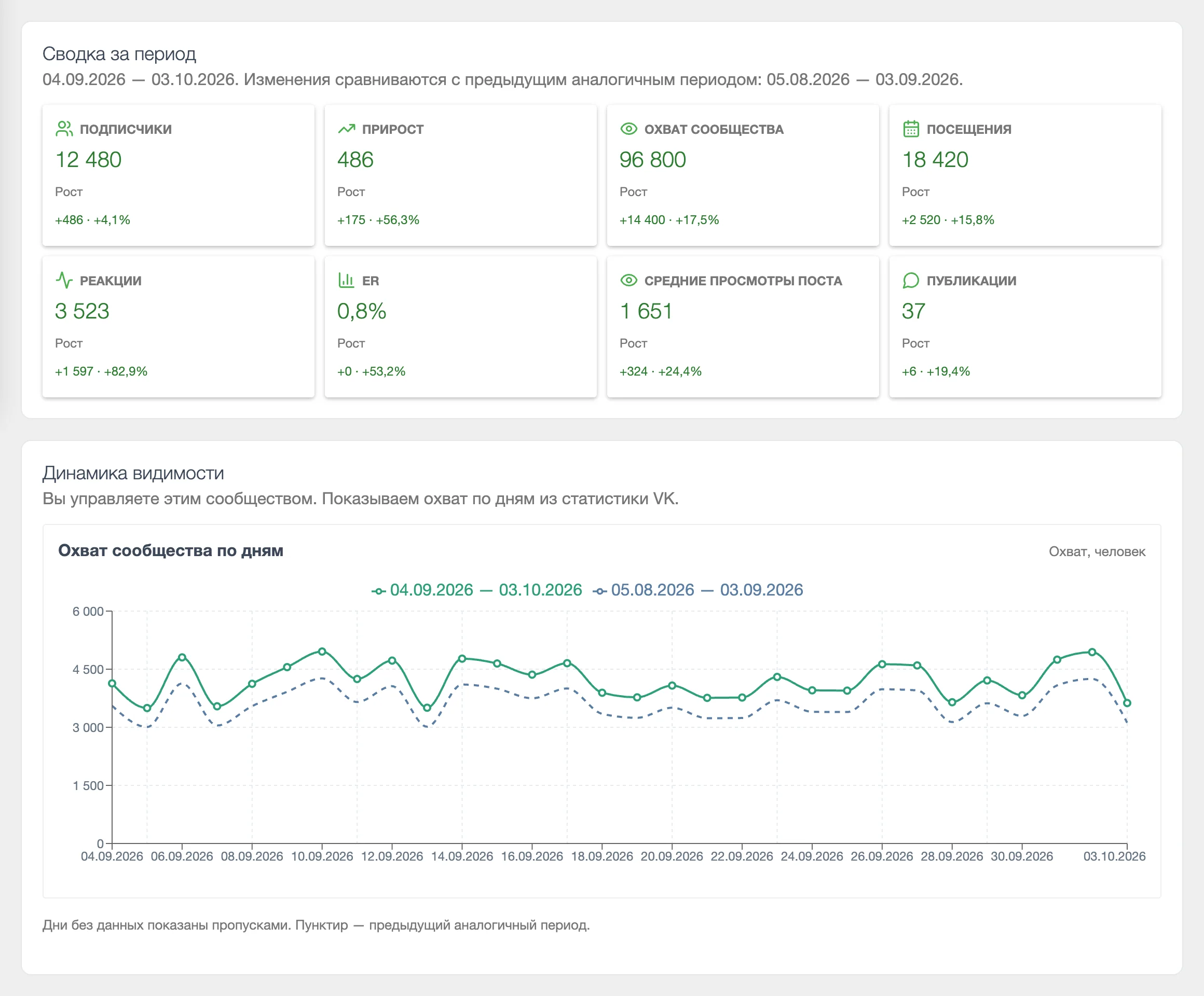Select the growth value 486

[x=355, y=160]
